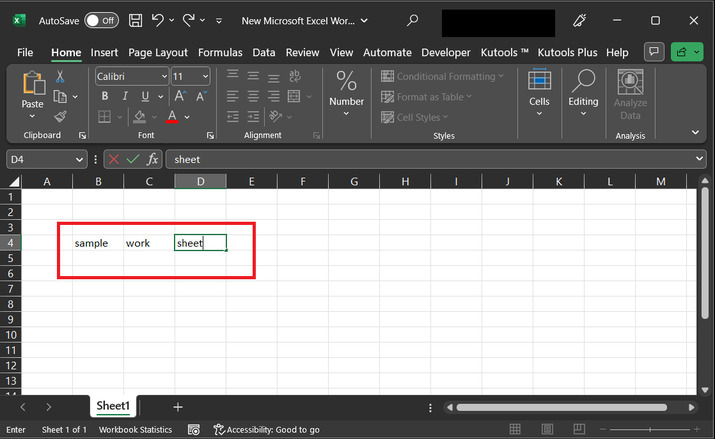The height and width of the screenshot is (439, 715).
Task: Open the Calibri font name dropdown
Action: click(x=165, y=76)
